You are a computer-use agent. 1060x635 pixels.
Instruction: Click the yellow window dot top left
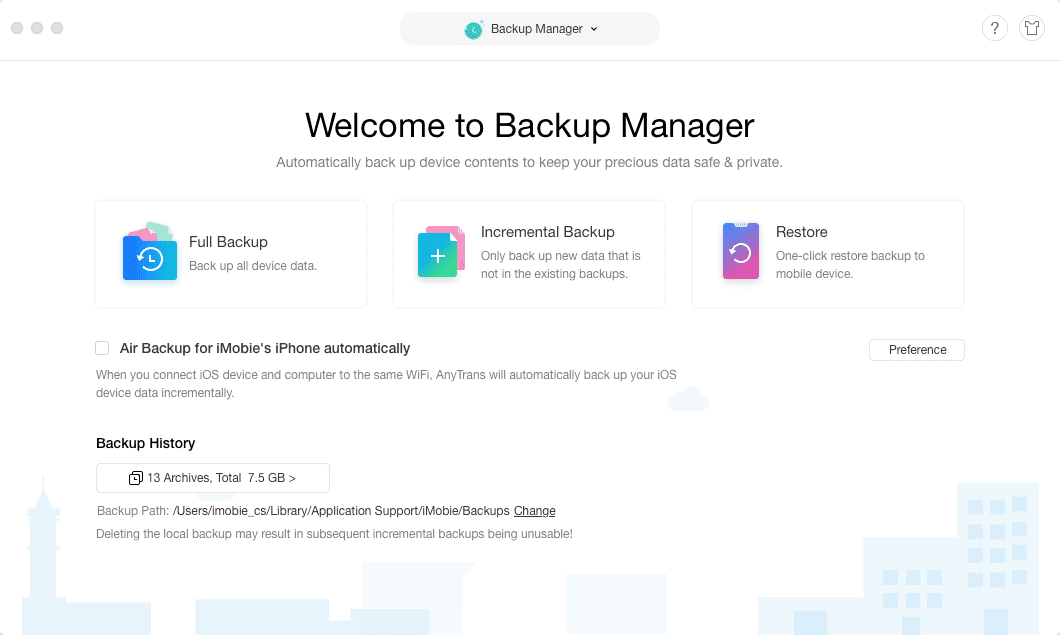(37, 28)
